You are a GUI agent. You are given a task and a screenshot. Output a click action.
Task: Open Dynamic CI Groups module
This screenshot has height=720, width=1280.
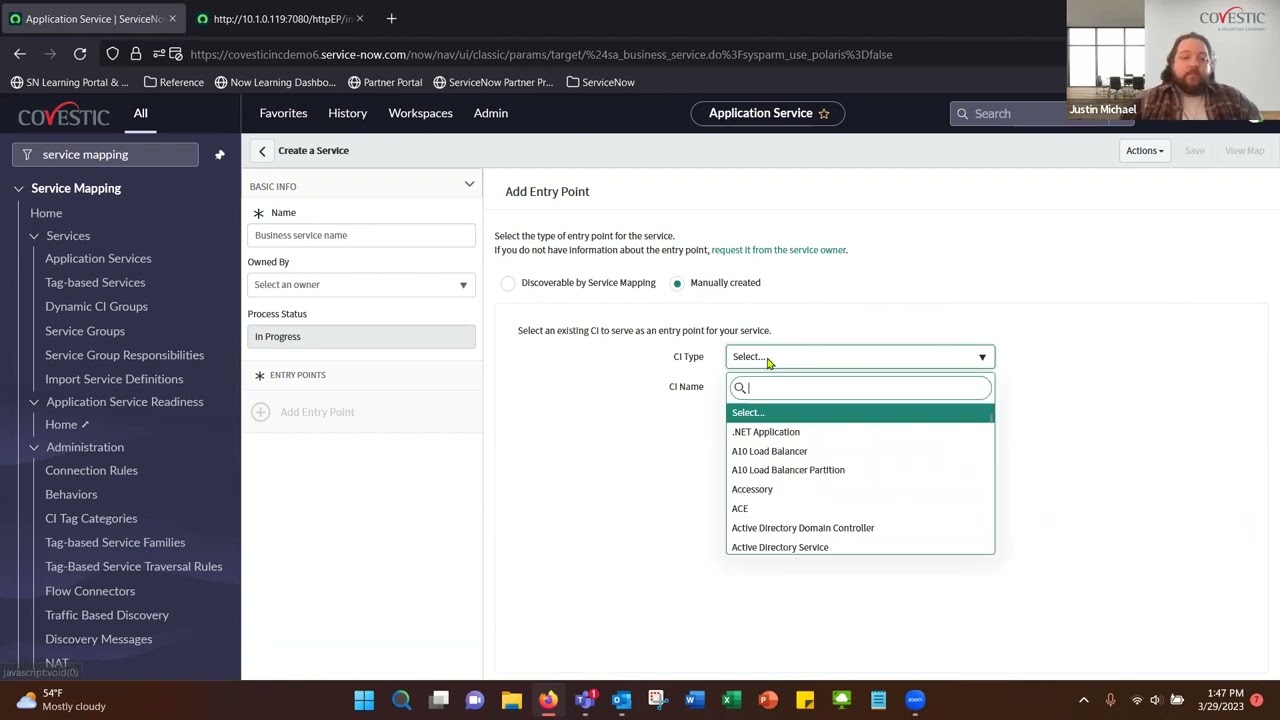[x=96, y=306]
